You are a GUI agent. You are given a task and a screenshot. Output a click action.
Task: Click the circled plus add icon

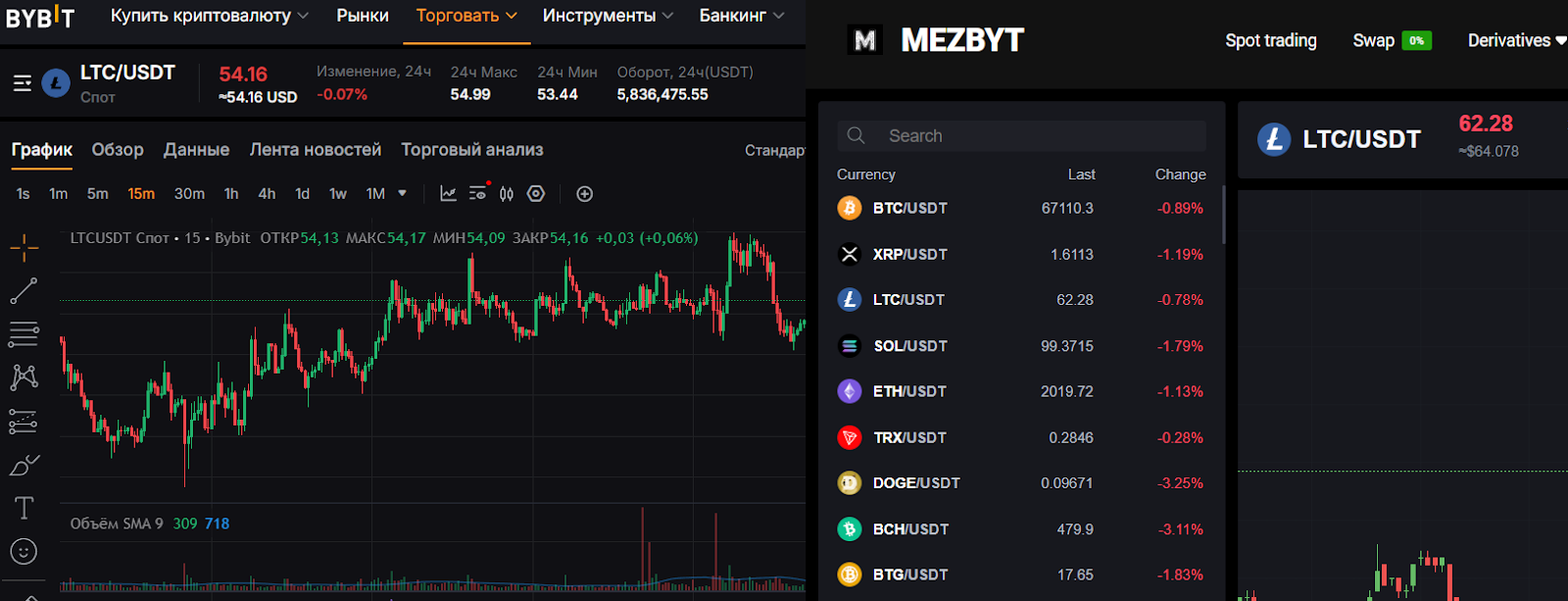(x=585, y=194)
